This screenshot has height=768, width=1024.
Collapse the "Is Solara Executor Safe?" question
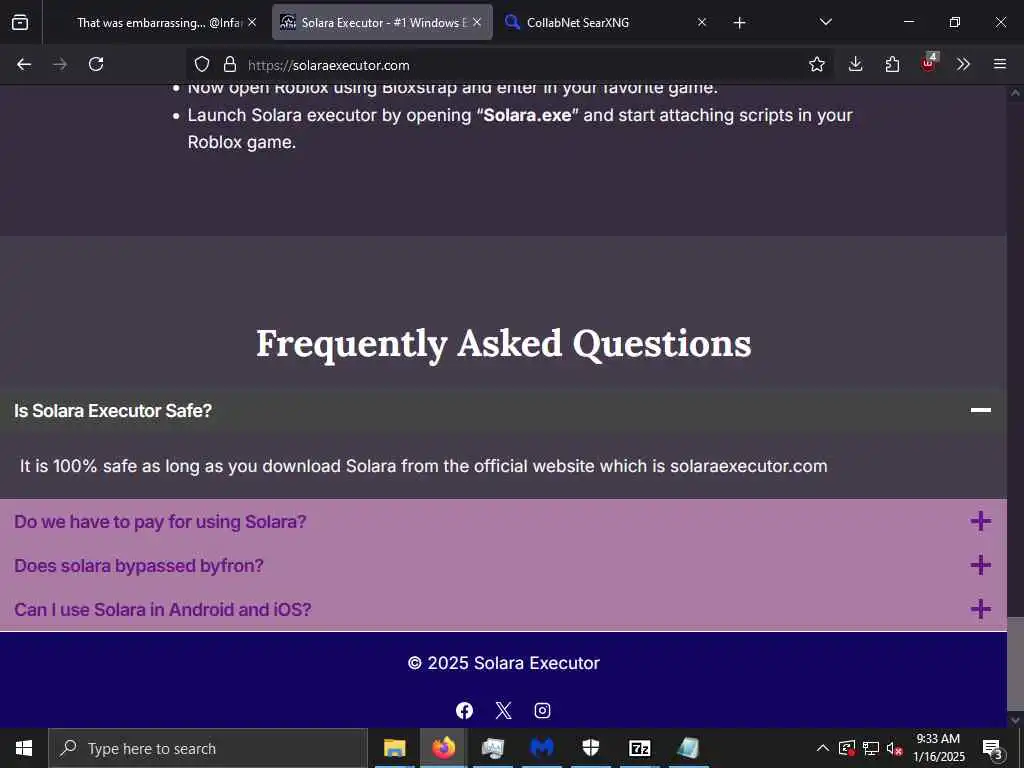click(503, 411)
